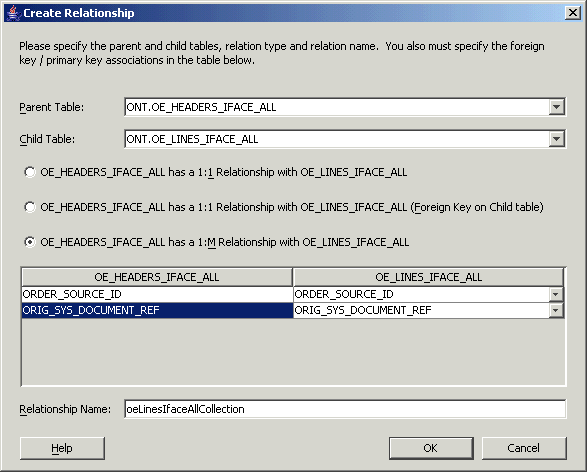Click the Cancel button

tap(524, 448)
